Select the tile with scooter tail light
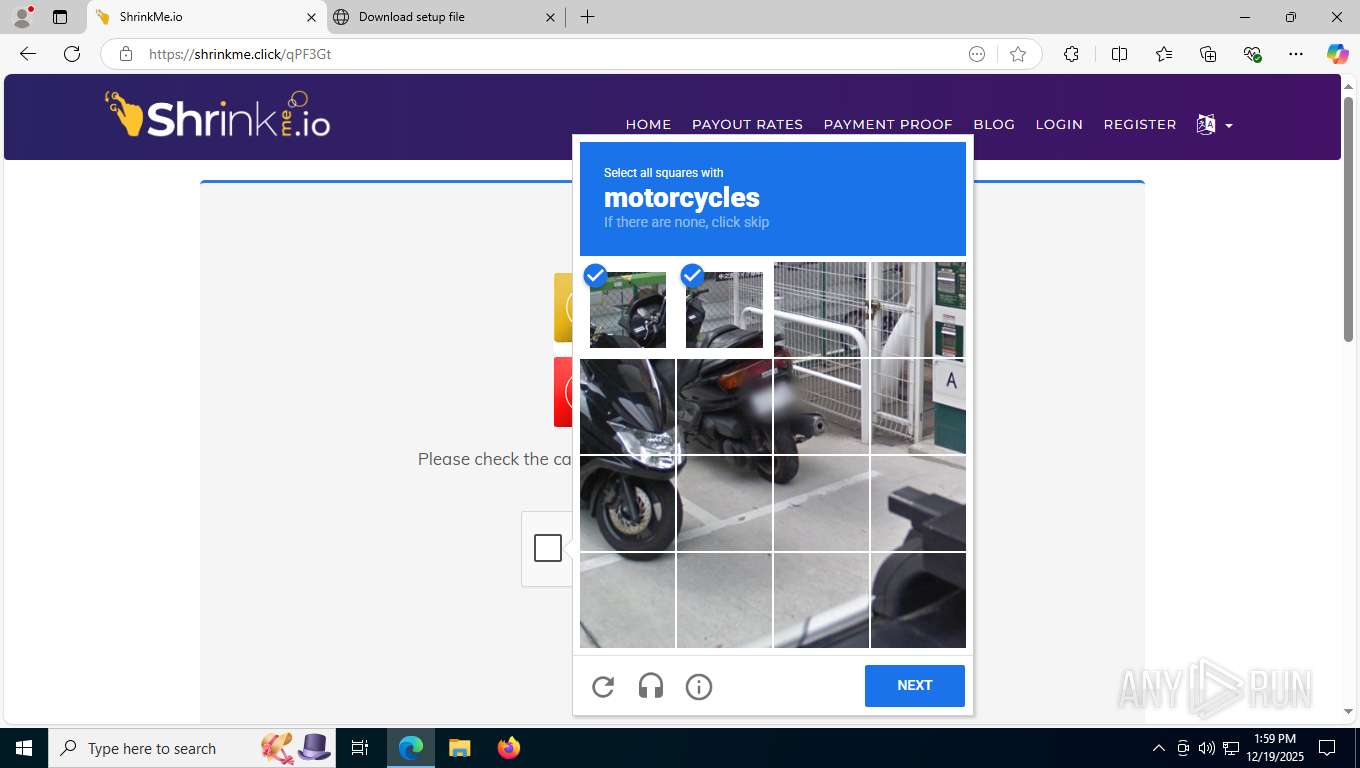 click(724, 407)
